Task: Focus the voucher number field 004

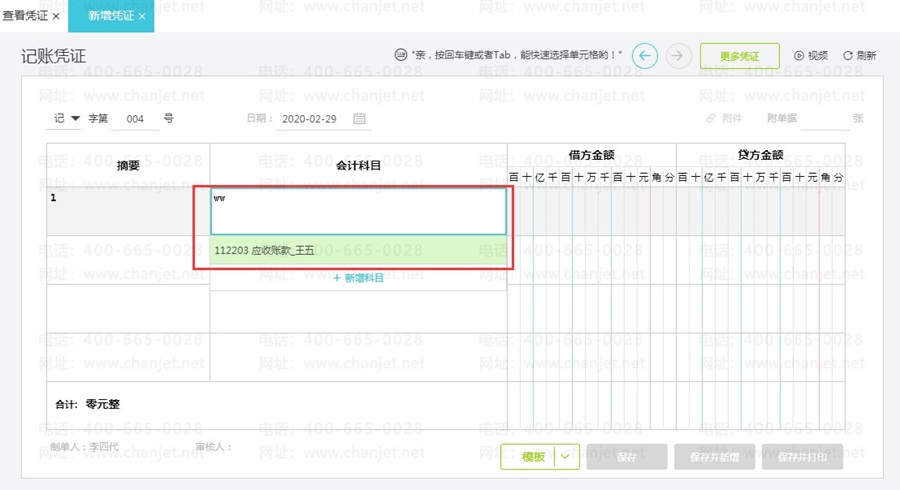Action: [x=135, y=119]
